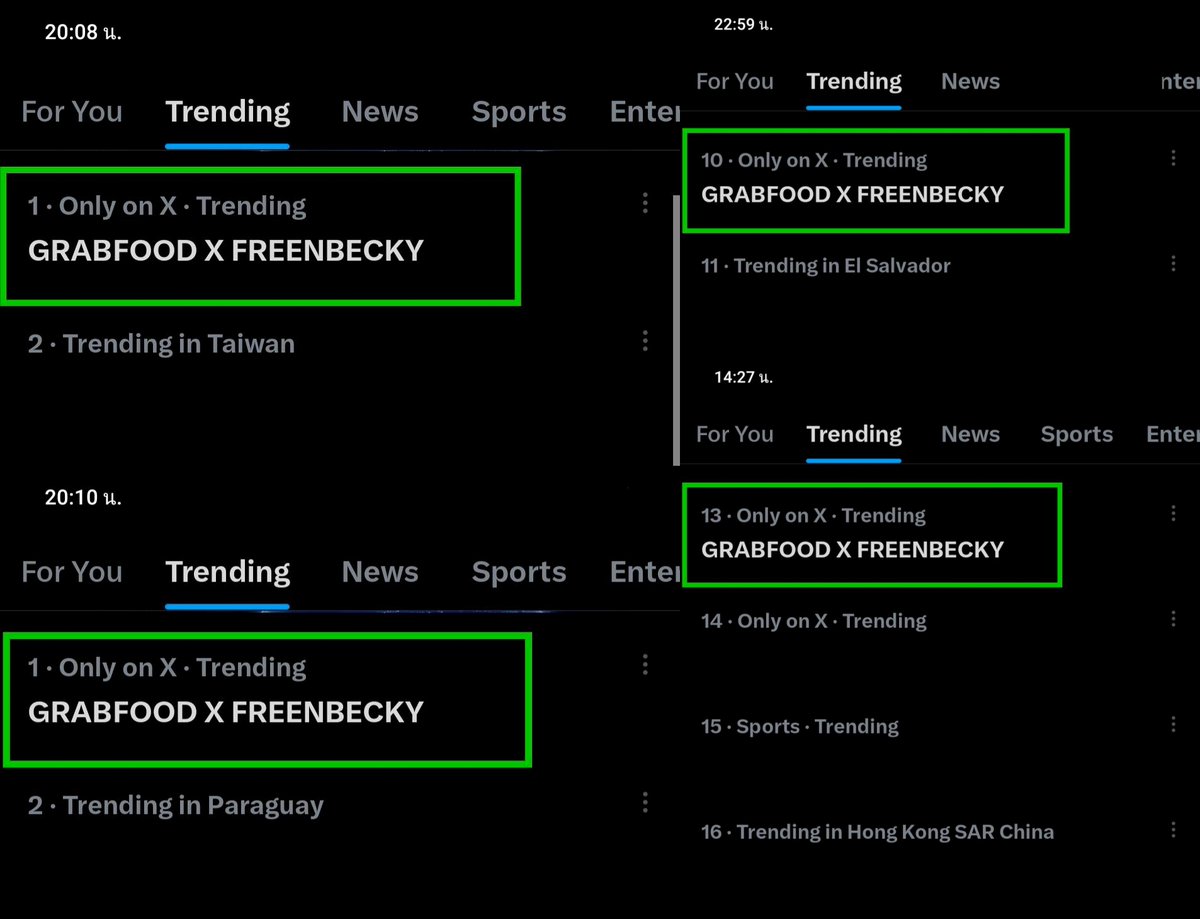Switch to For You tab in 14:27 panel
Viewport: 1200px width, 919px height.
pos(735,435)
